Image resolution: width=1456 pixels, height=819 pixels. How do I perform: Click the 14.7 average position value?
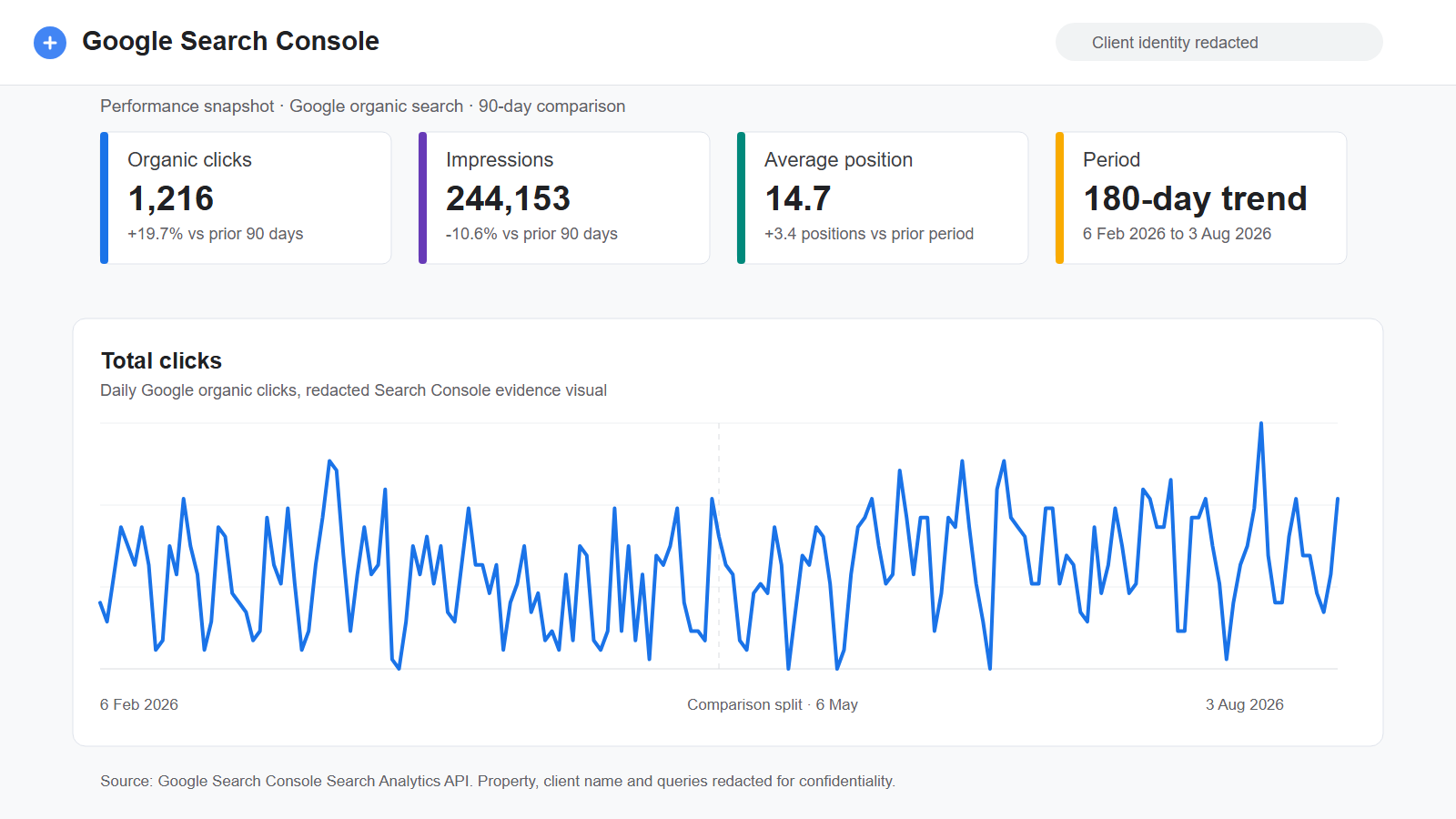point(798,198)
